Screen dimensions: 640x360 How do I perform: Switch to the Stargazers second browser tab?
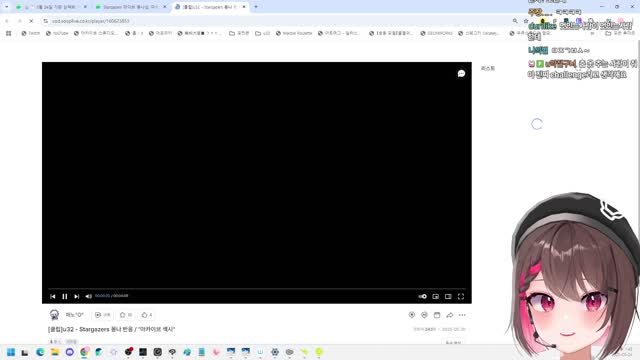coord(130,7)
